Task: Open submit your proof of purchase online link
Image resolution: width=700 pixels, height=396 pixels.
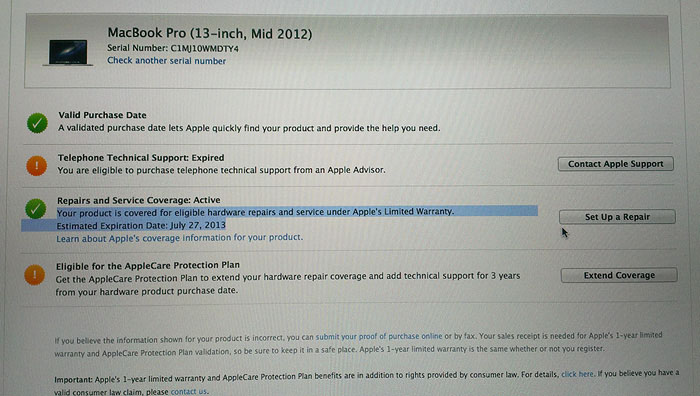Action: click(x=379, y=337)
